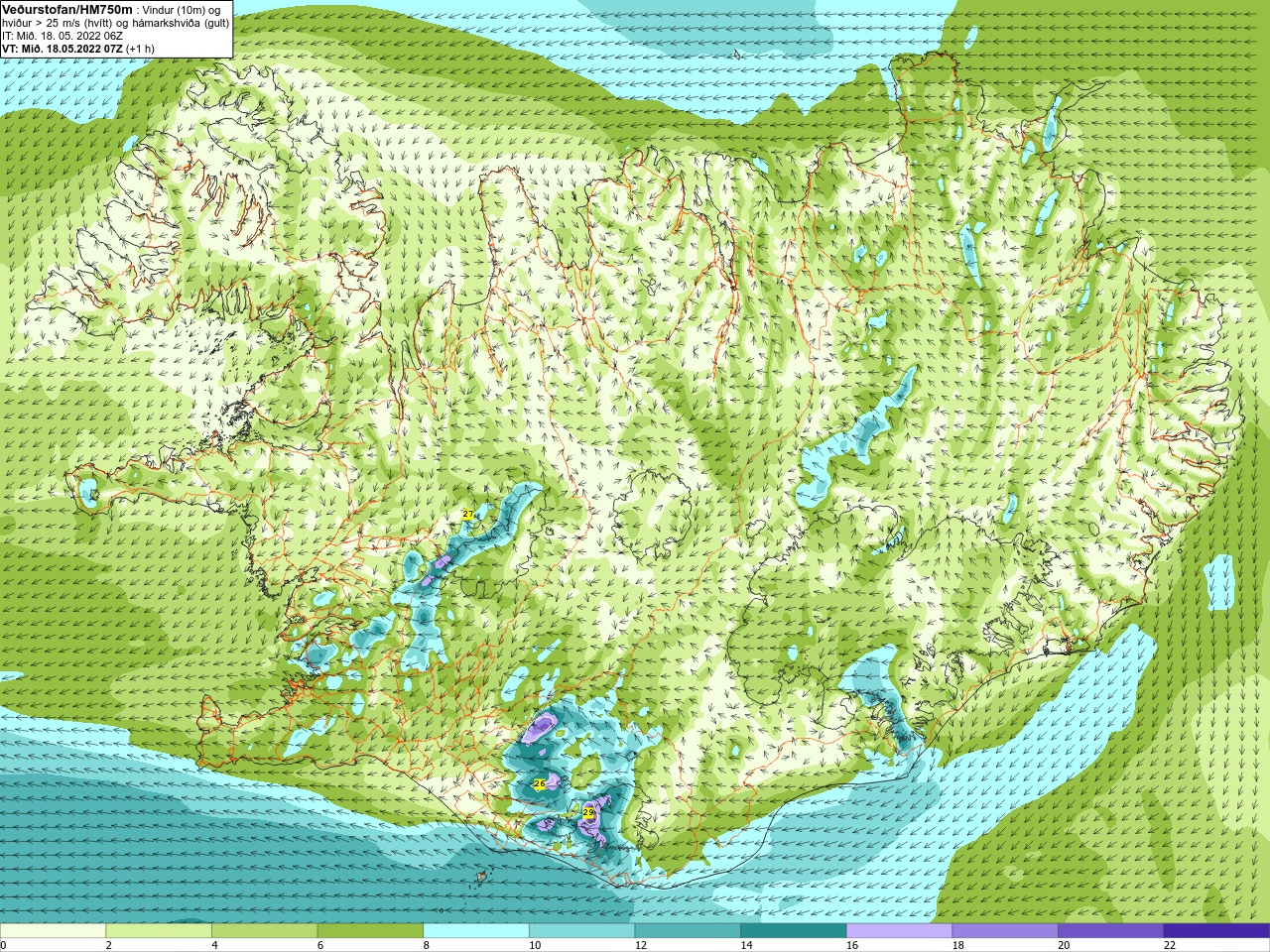Click the legend scale value 22
The width and height of the screenshot is (1270, 952).
point(1170,945)
